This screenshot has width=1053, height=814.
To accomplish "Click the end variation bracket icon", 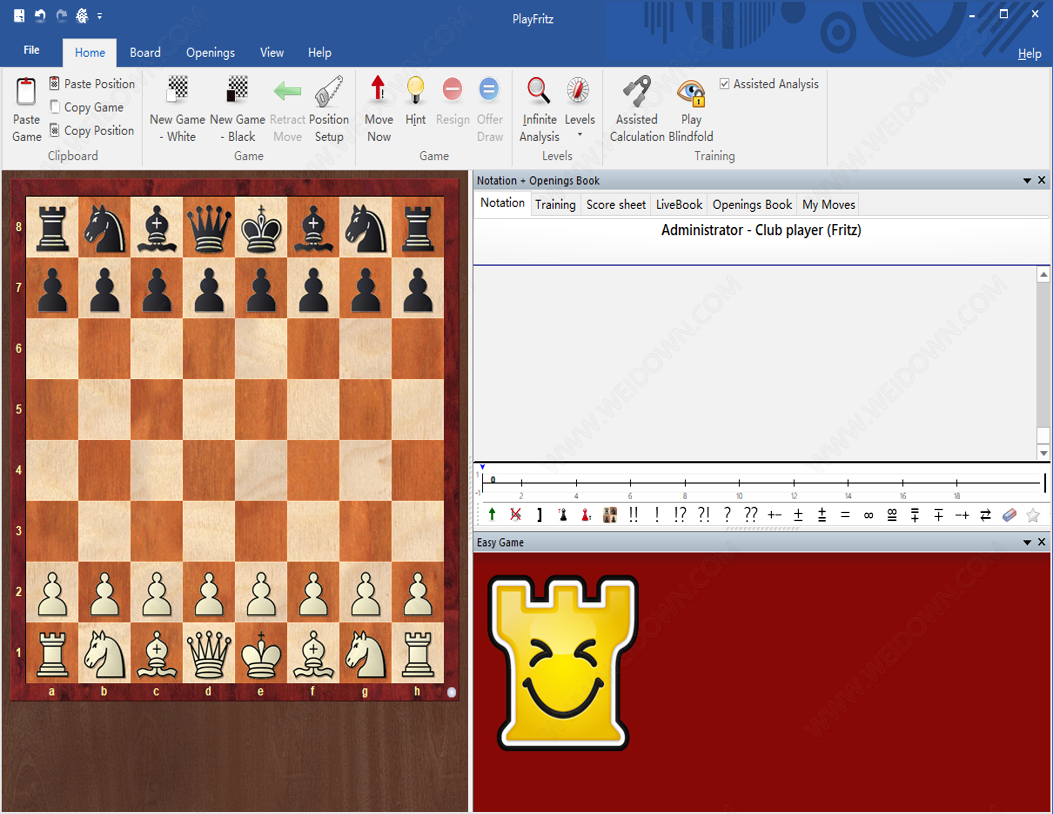I will 539,514.
